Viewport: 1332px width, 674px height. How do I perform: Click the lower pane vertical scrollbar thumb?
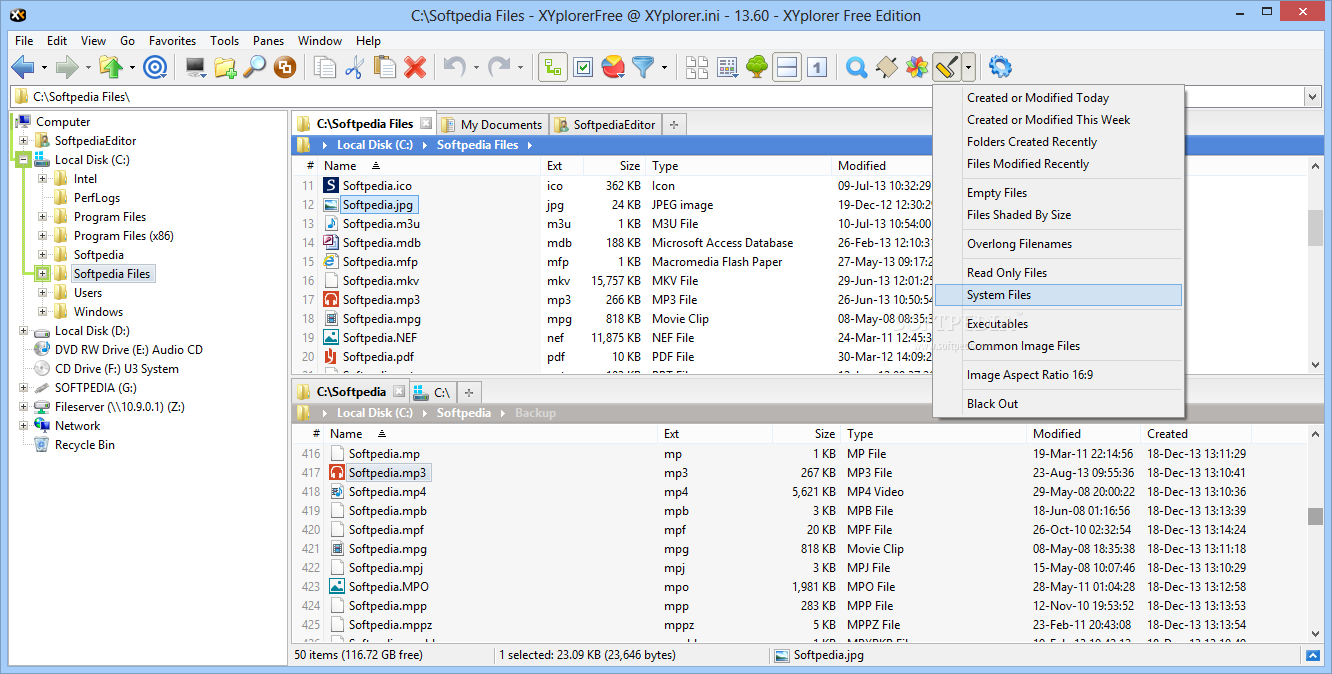[1314, 516]
